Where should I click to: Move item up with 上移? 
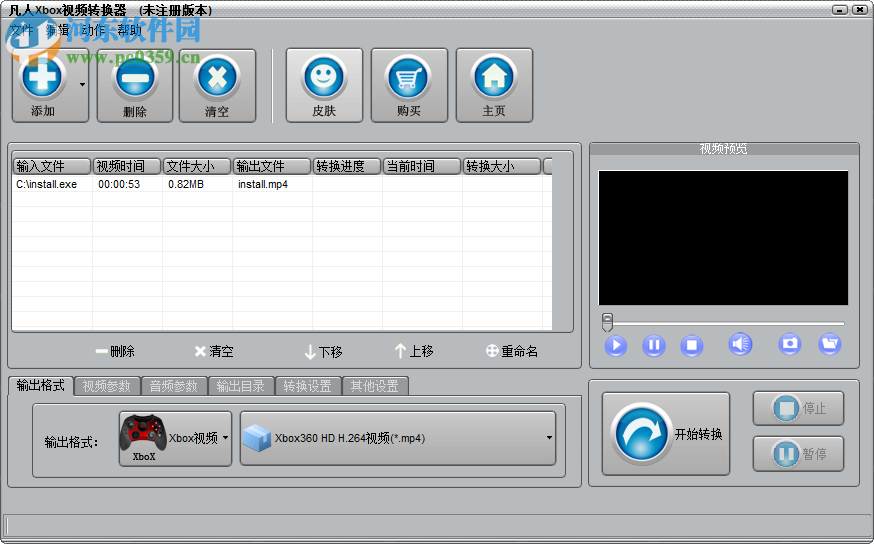(414, 351)
